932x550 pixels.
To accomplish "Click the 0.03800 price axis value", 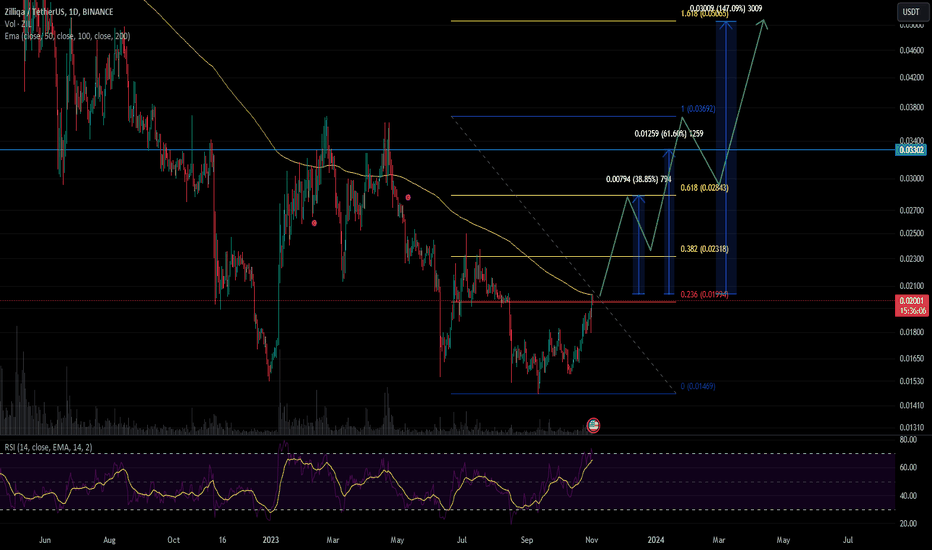I will click(x=911, y=108).
